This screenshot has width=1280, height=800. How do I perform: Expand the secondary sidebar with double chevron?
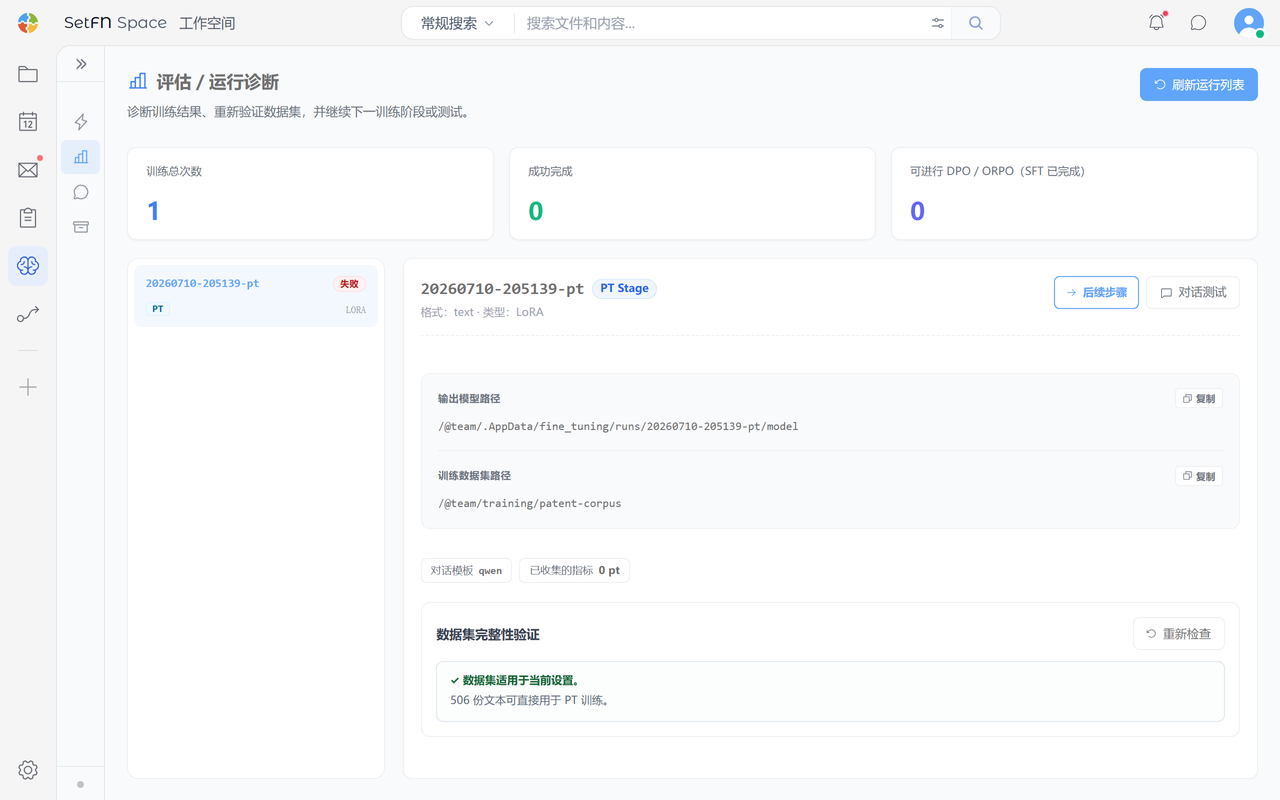point(81,64)
